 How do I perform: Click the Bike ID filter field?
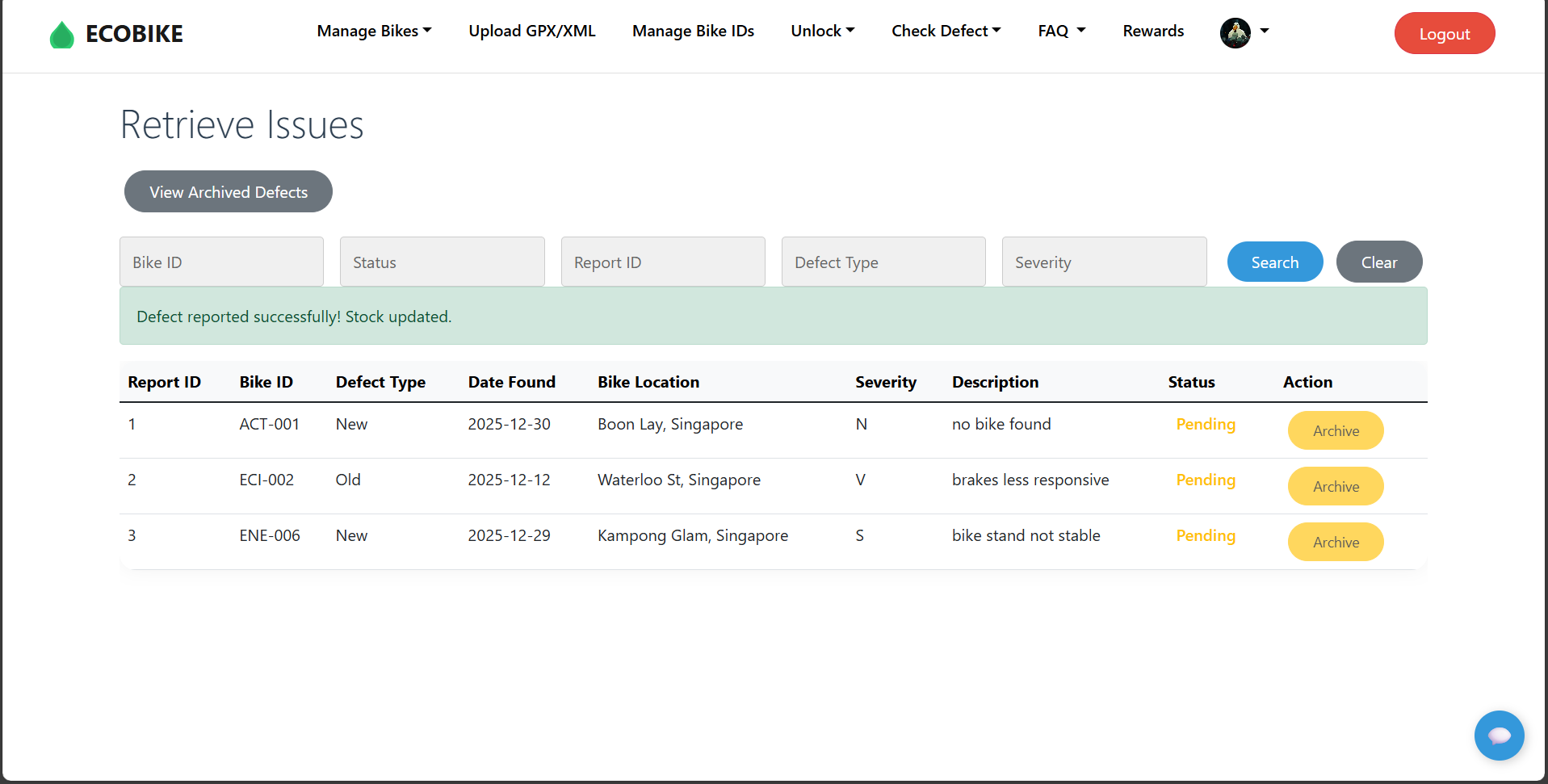221,262
